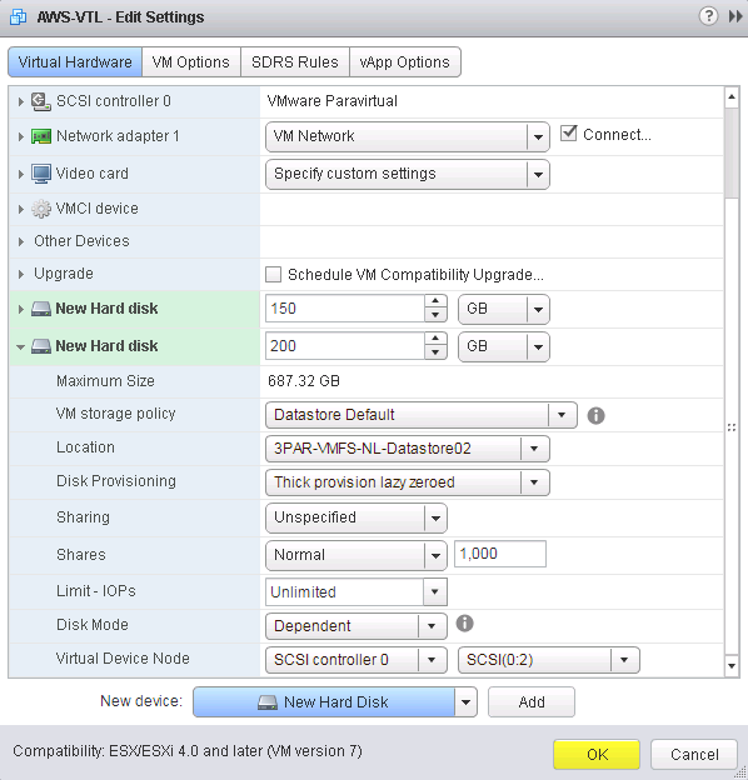The height and width of the screenshot is (780, 748).
Task: Click the Network adapter 1 card icon
Action: pos(41,136)
